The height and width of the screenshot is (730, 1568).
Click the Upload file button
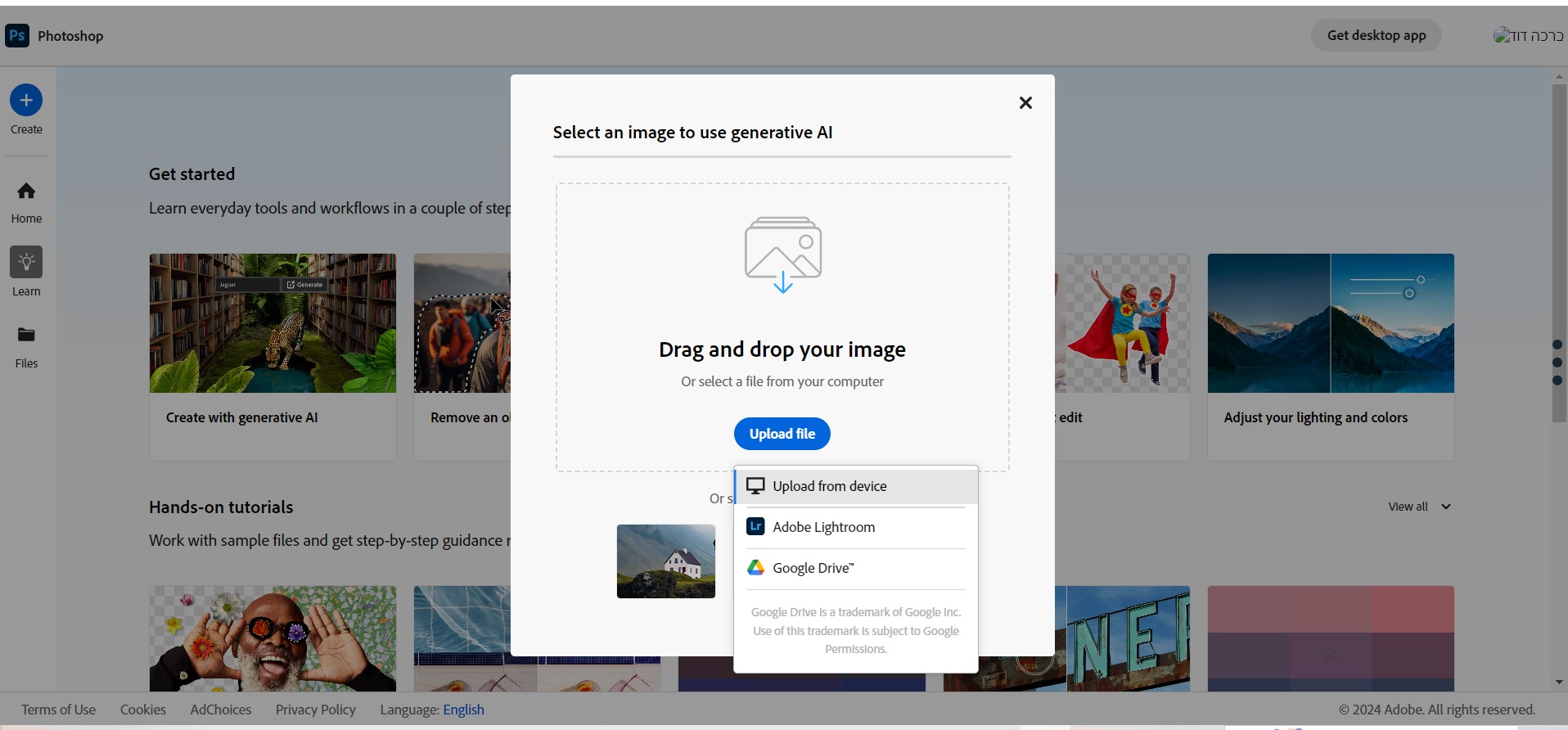point(782,434)
